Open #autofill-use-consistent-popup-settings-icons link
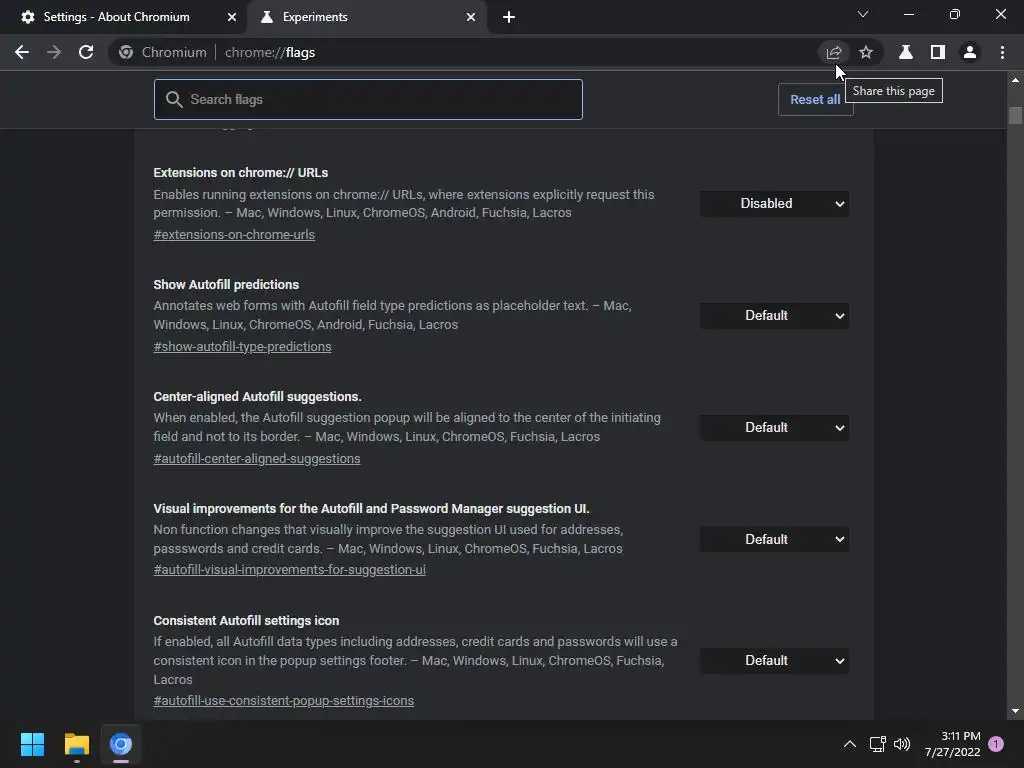The width and height of the screenshot is (1024, 768). 283,701
